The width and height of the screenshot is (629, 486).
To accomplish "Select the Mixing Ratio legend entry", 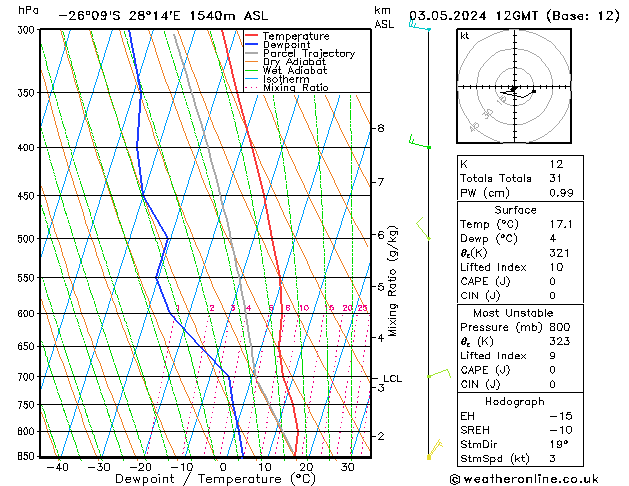I will (287, 87).
